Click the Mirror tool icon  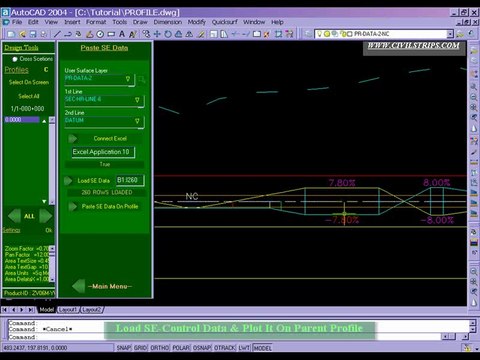click(x=189, y=34)
